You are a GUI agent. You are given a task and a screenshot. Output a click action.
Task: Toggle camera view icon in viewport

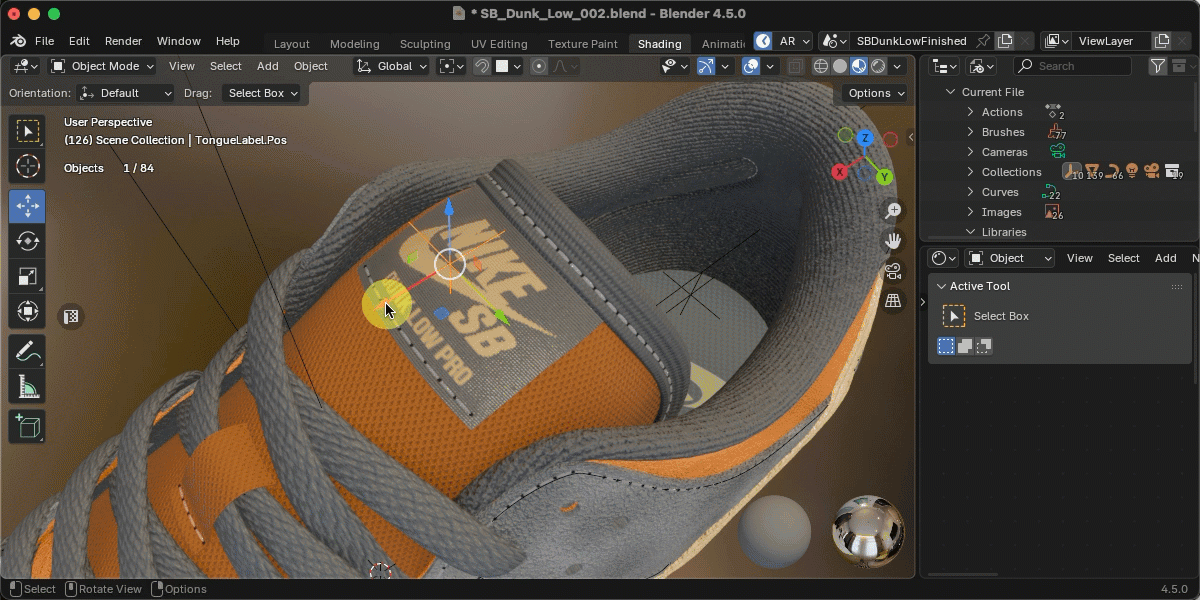(x=893, y=271)
